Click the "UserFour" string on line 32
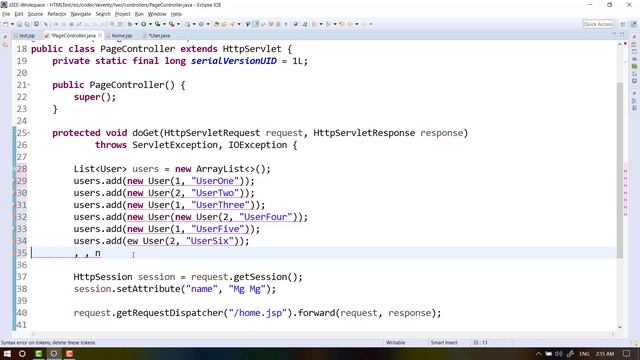640x360 pixels. click(x=266, y=217)
